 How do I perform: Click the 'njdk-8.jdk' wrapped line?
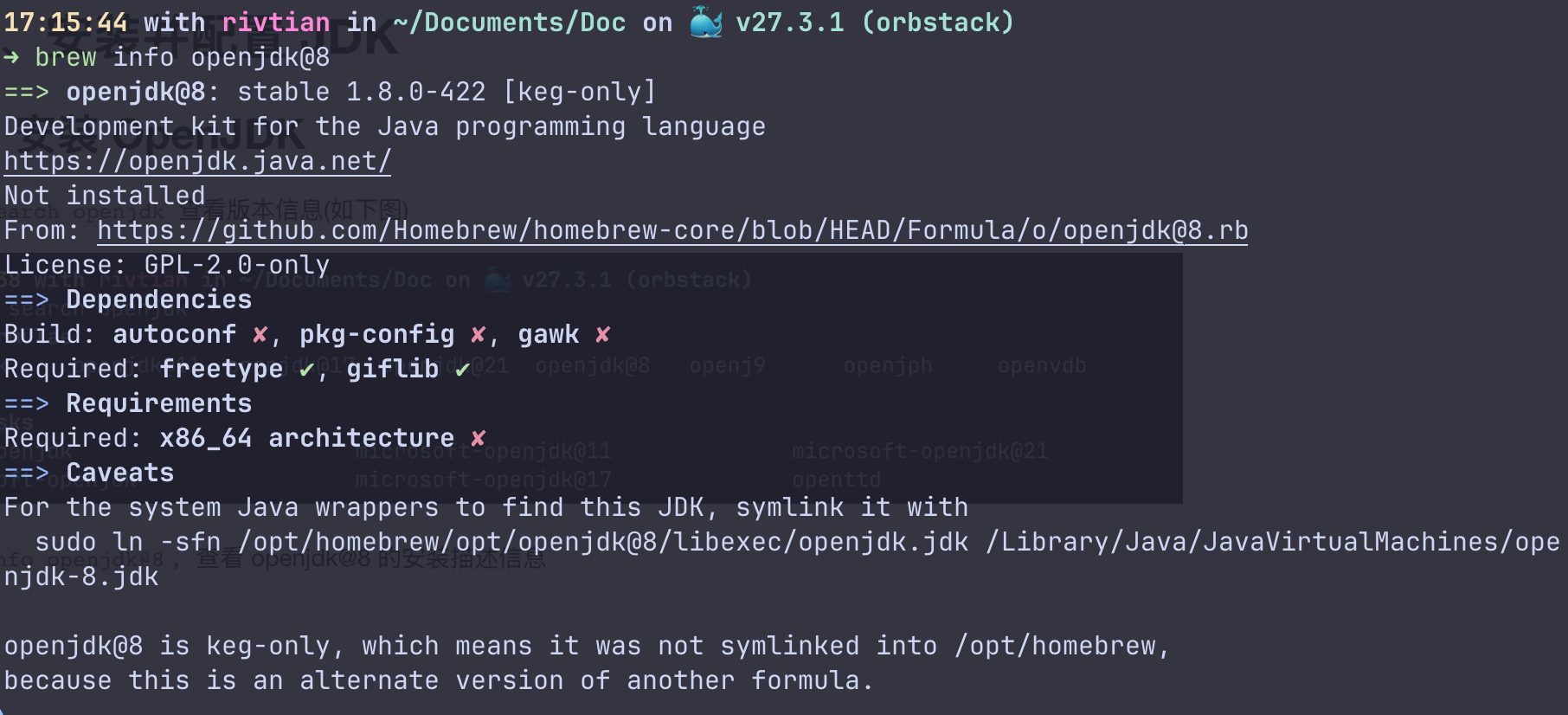pos(81,577)
